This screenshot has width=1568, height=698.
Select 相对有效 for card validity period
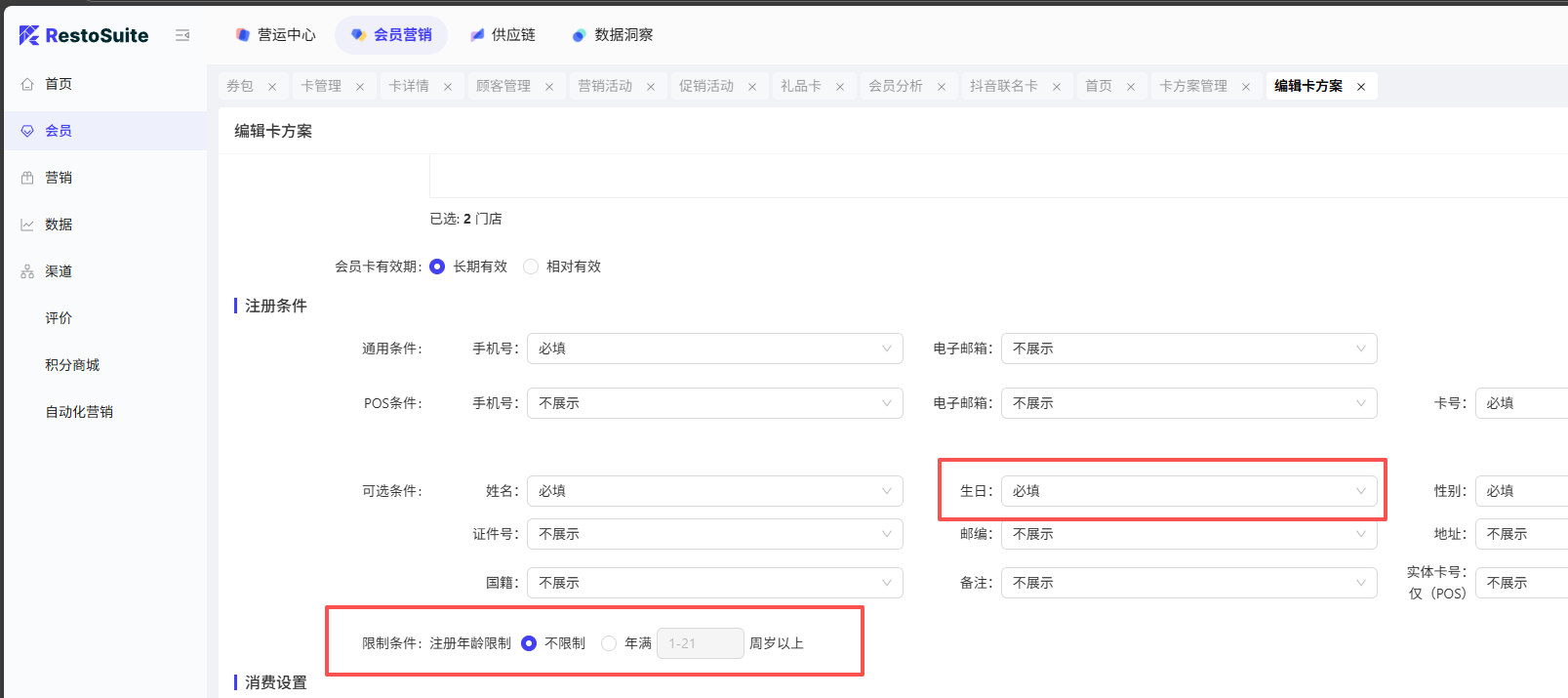(x=531, y=267)
